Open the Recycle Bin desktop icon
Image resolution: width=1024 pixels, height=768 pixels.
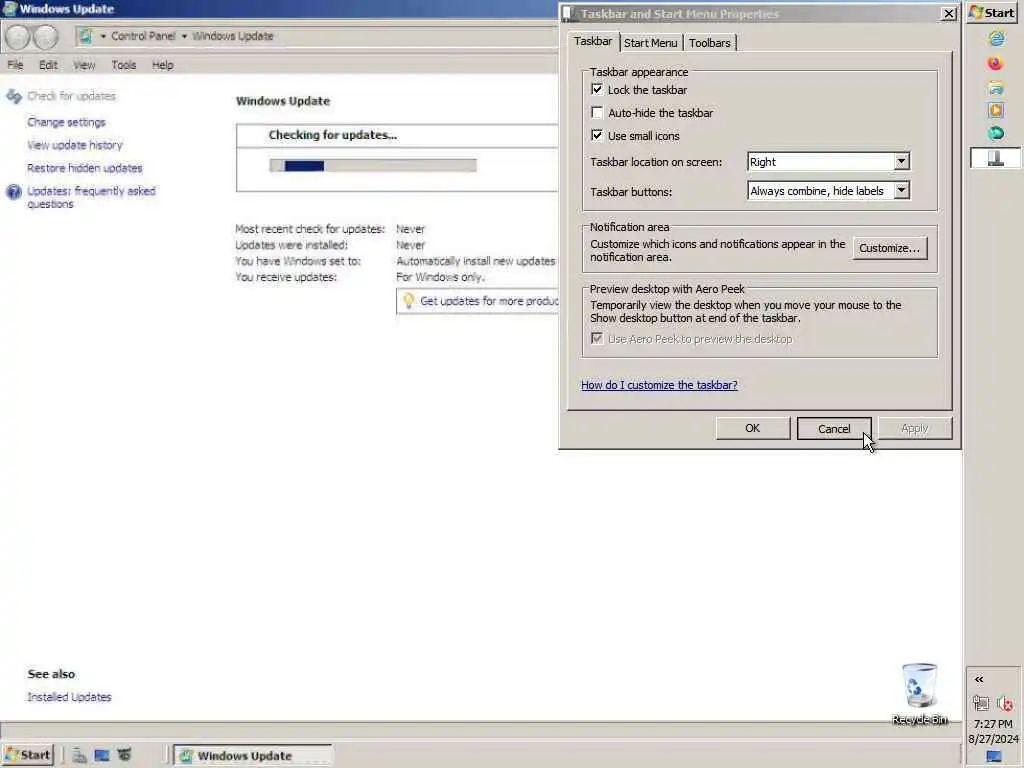[920, 694]
